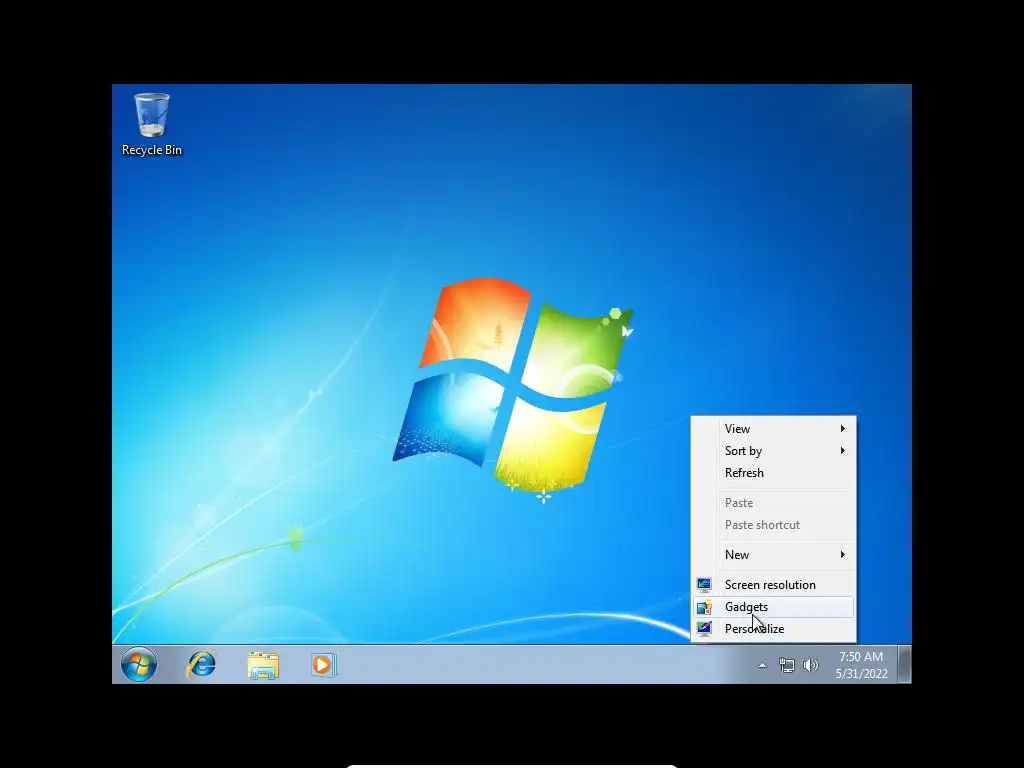Viewport: 1024px width, 768px height.
Task: Expand the View submenu
Action: point(774,429)
